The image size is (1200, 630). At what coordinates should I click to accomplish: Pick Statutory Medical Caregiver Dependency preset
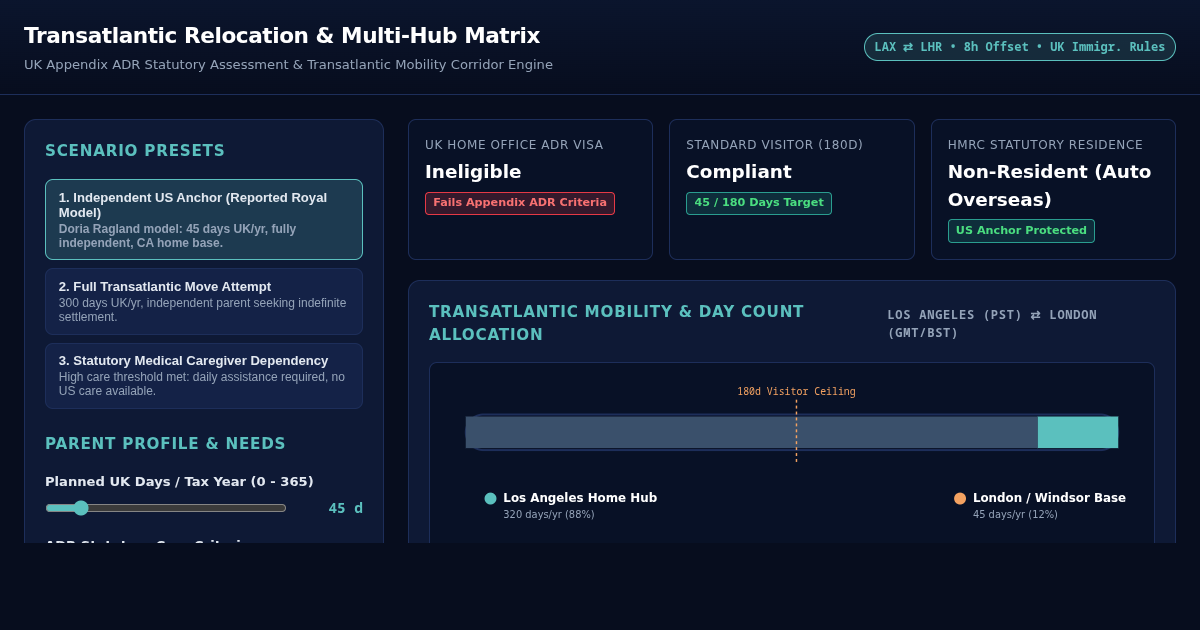point(204,376)
